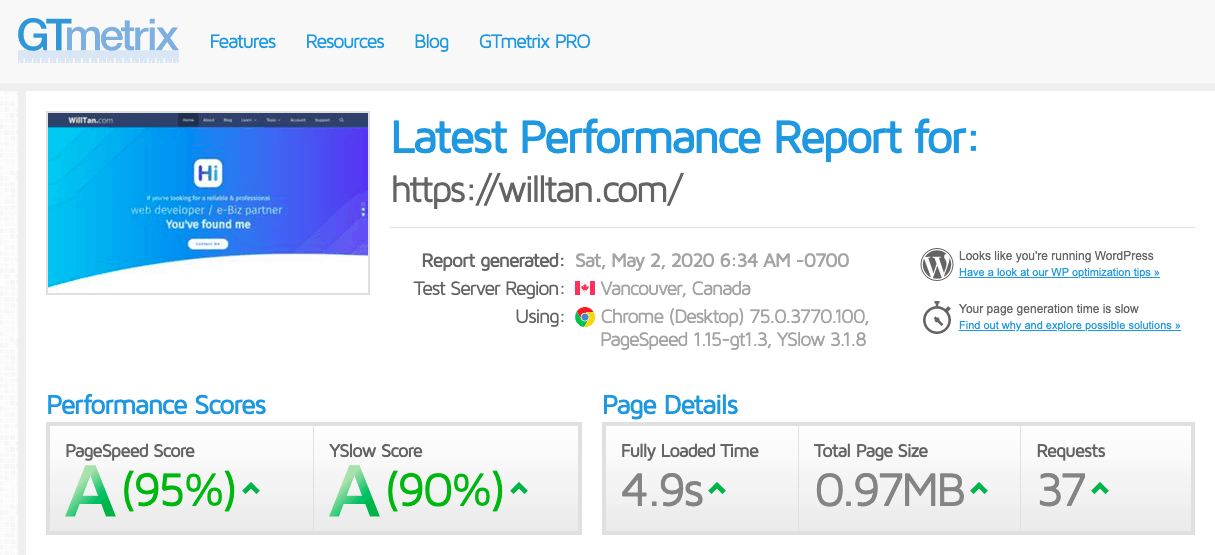Click the 0.97MB Total Page Size value

click(x=890, y=491)
